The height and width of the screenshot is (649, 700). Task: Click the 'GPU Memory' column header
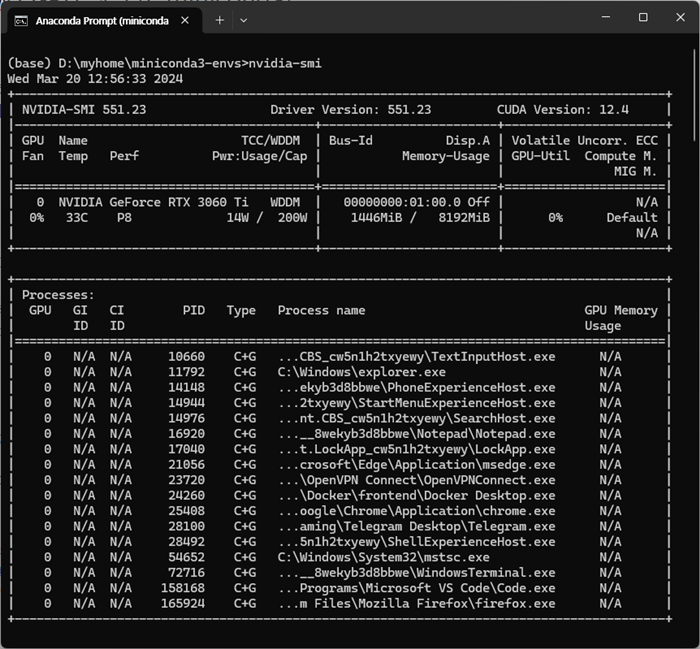[621, 311]
